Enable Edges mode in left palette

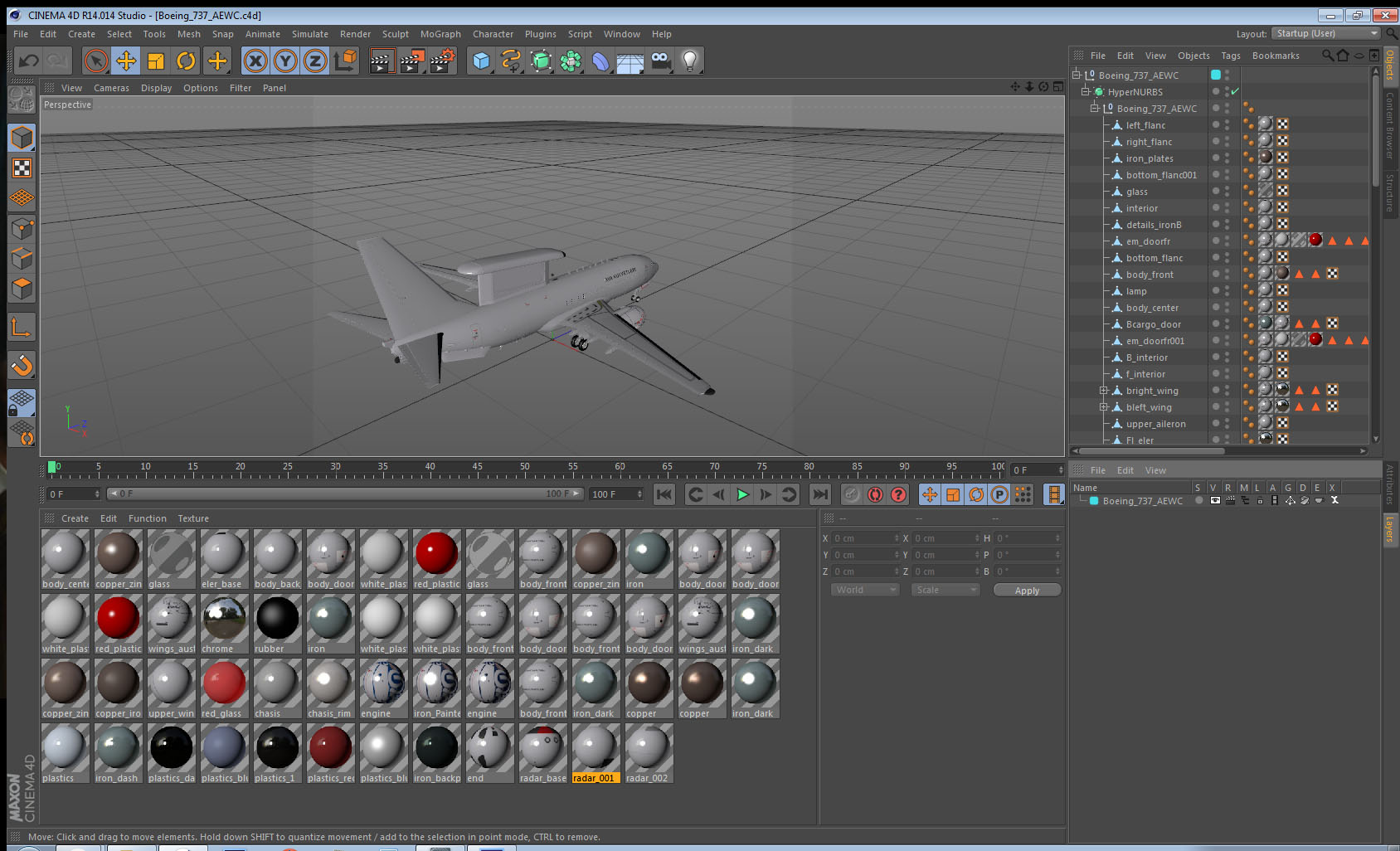(x=22, y=258)
